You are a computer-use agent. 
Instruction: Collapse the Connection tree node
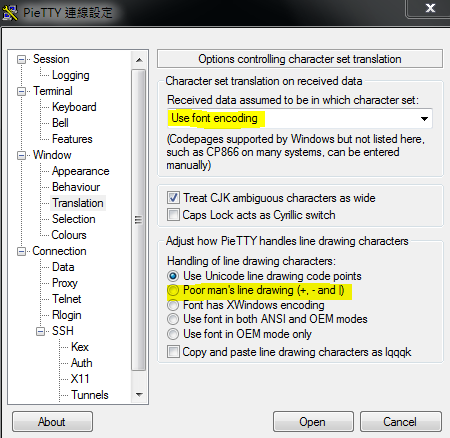[x=21, y=251]
